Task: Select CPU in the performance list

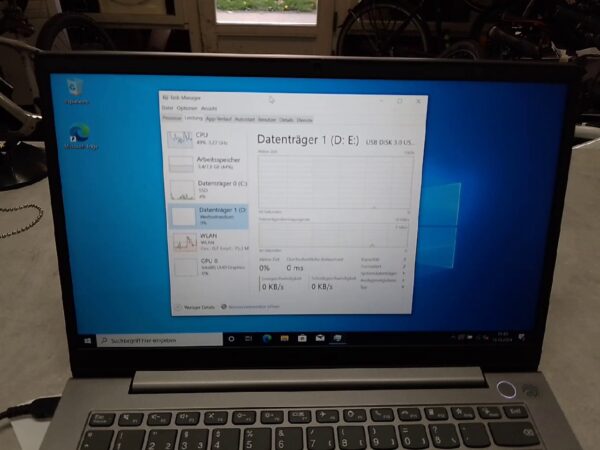Action: (x=205, y=138)
